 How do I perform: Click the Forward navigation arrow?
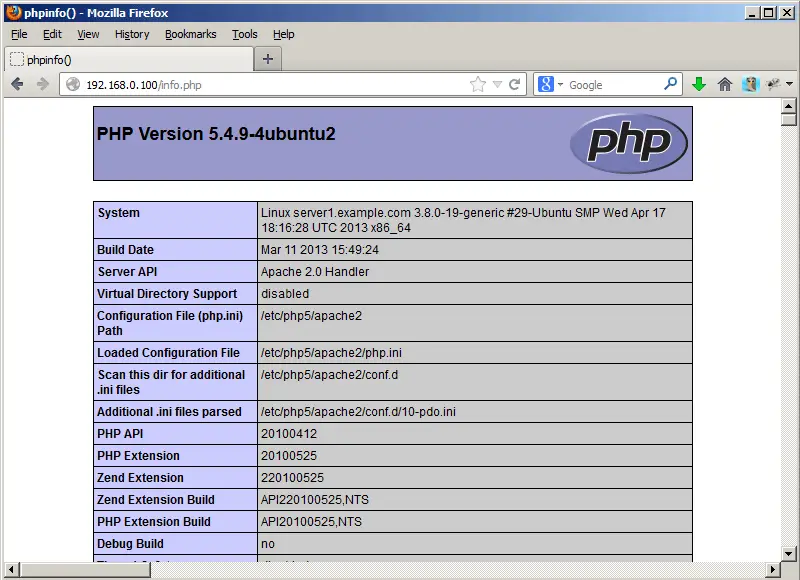tap(43, 84)
